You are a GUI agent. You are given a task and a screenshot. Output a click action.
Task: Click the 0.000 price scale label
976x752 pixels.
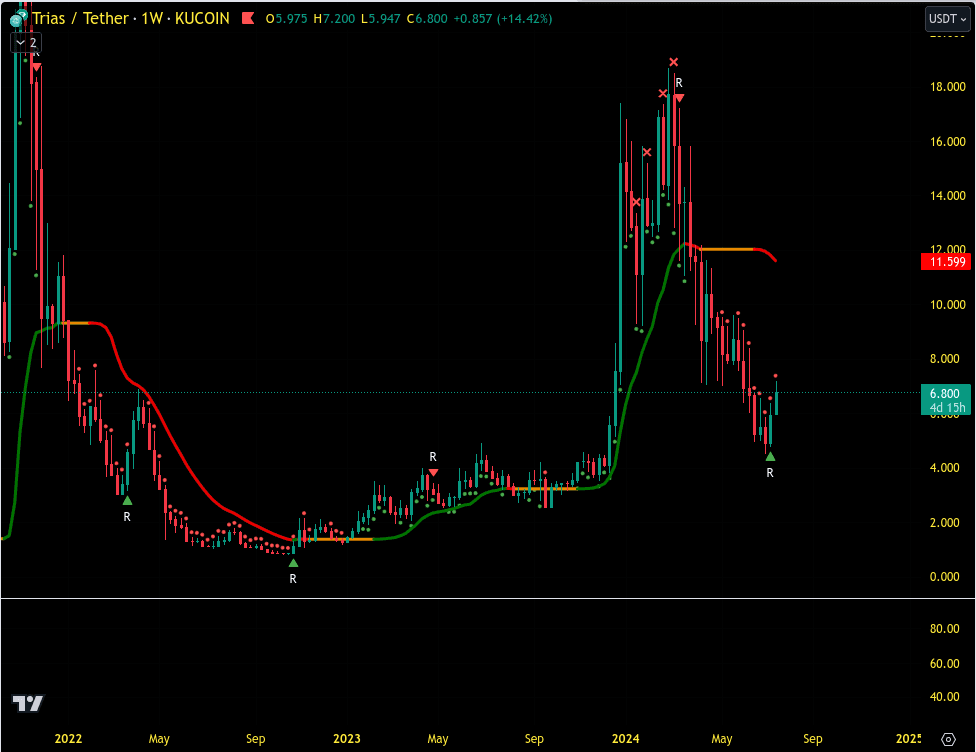[944, 576]
